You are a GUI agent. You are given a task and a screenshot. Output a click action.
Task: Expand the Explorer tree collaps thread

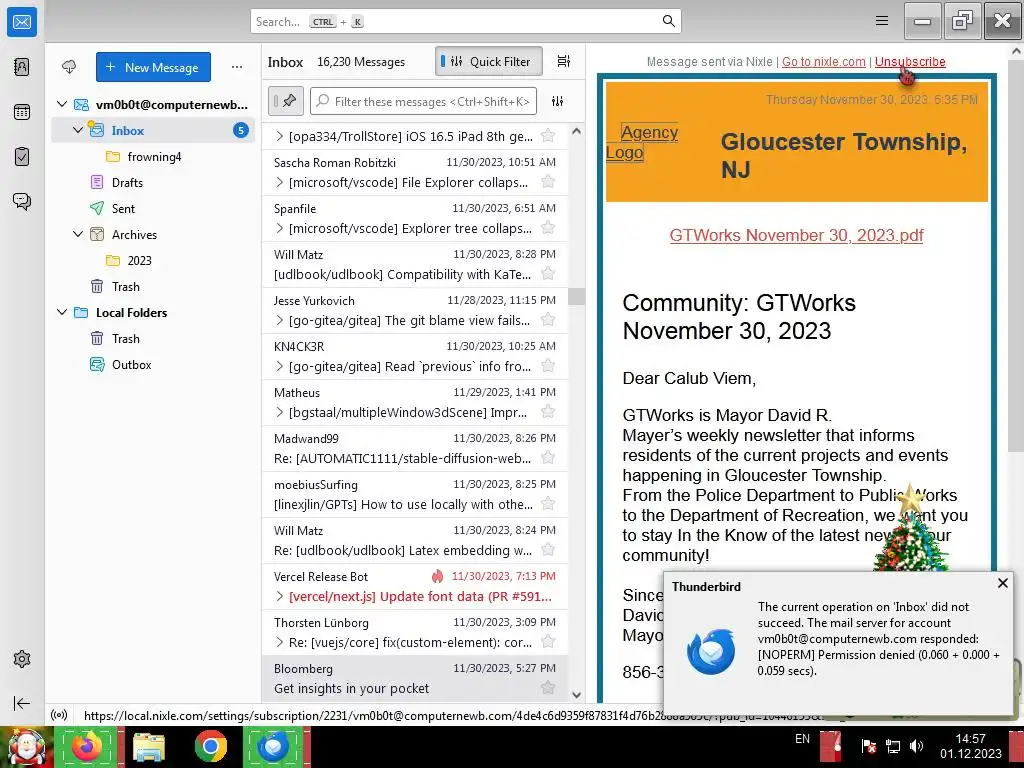(x=280, y=228)
